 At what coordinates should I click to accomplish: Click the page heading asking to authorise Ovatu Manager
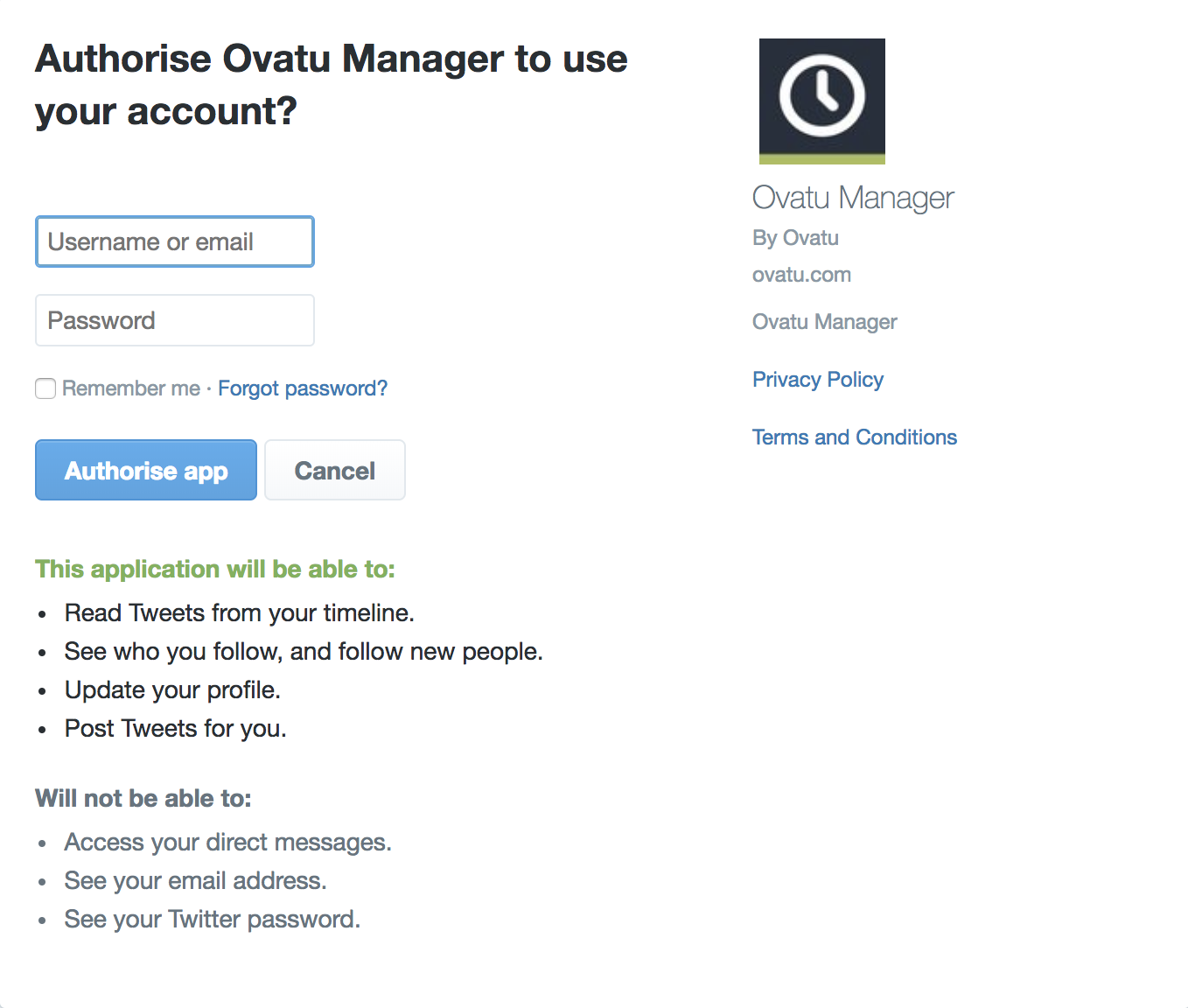[331, 84]
